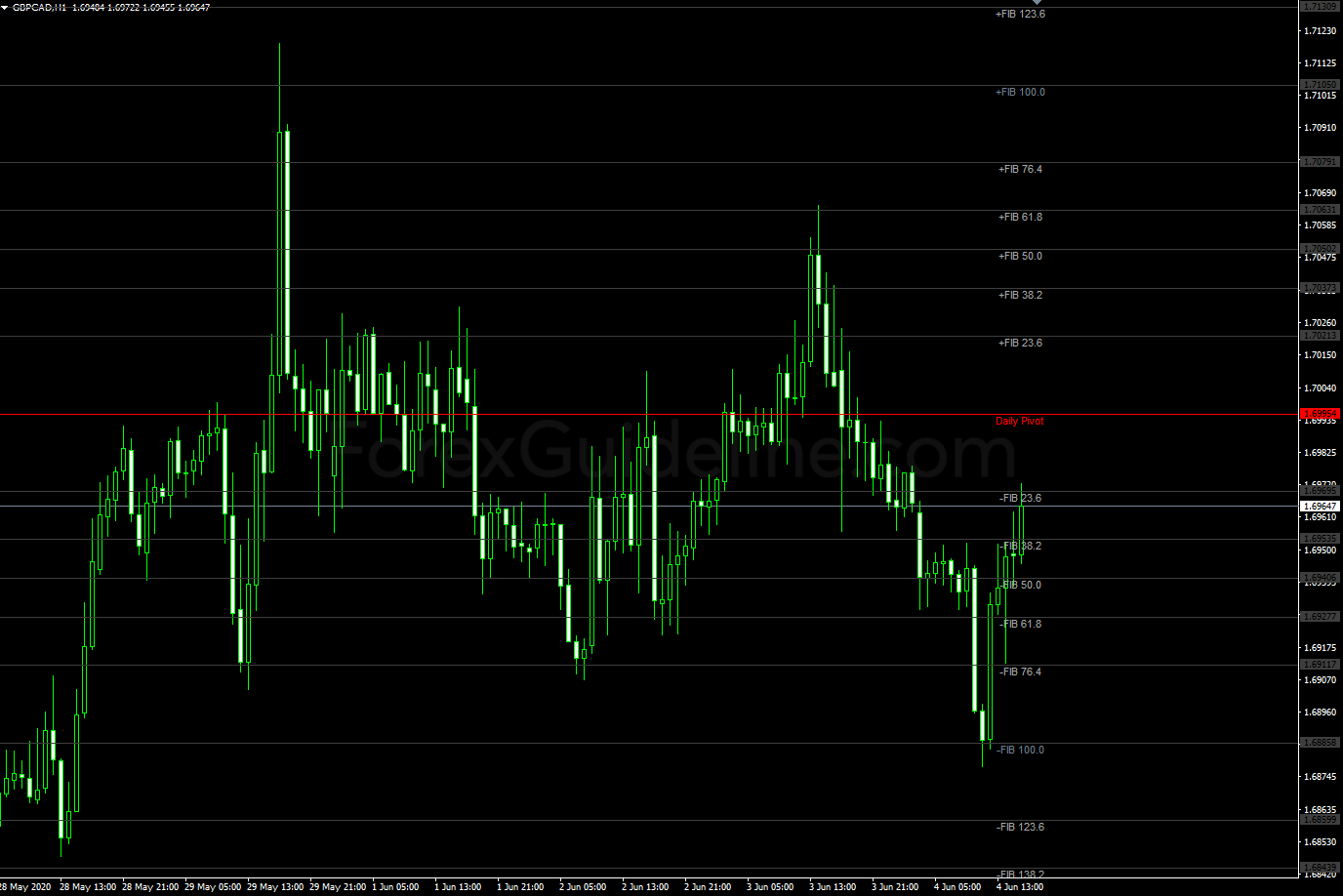
Task: Click the 1.70260 price scale value
Action: 1321,323
